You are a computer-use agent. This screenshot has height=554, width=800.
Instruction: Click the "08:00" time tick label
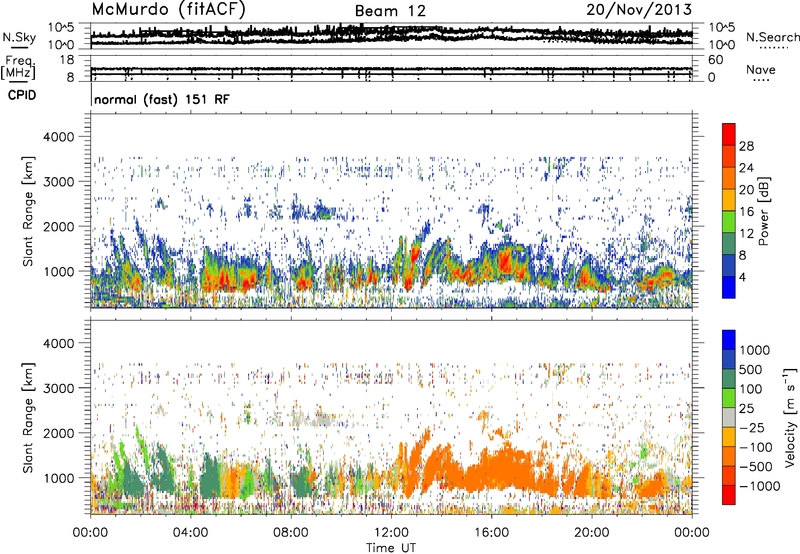pyautogui.click(x=291, y=533)
